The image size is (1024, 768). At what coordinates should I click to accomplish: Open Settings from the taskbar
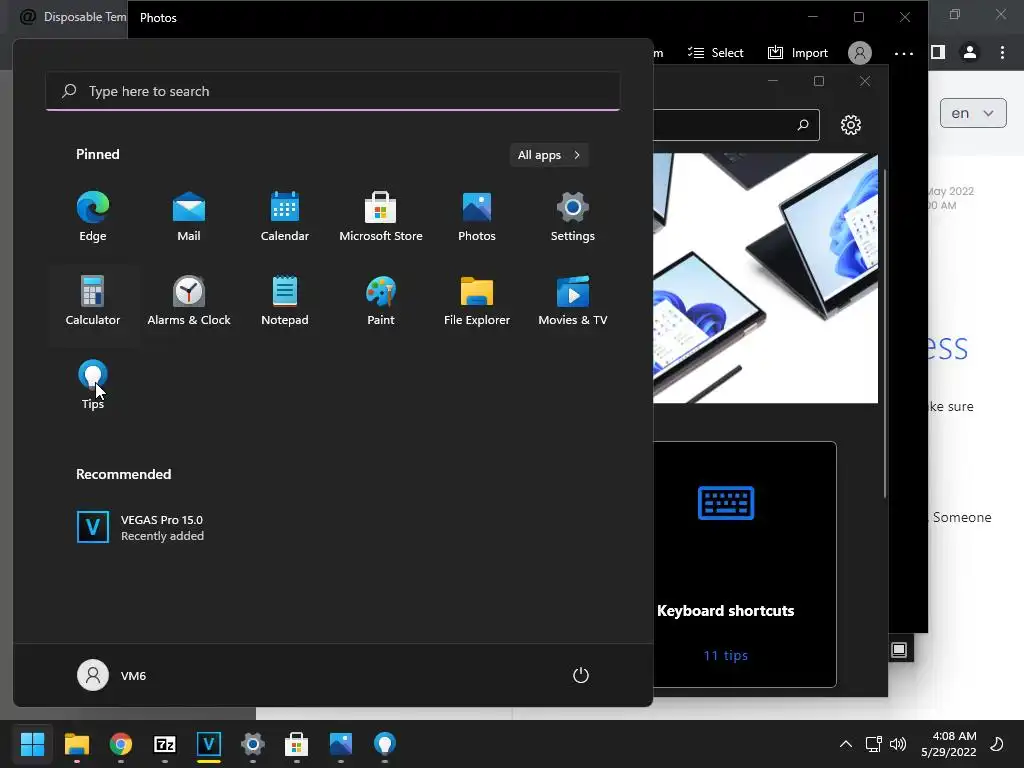coord(253,744)
